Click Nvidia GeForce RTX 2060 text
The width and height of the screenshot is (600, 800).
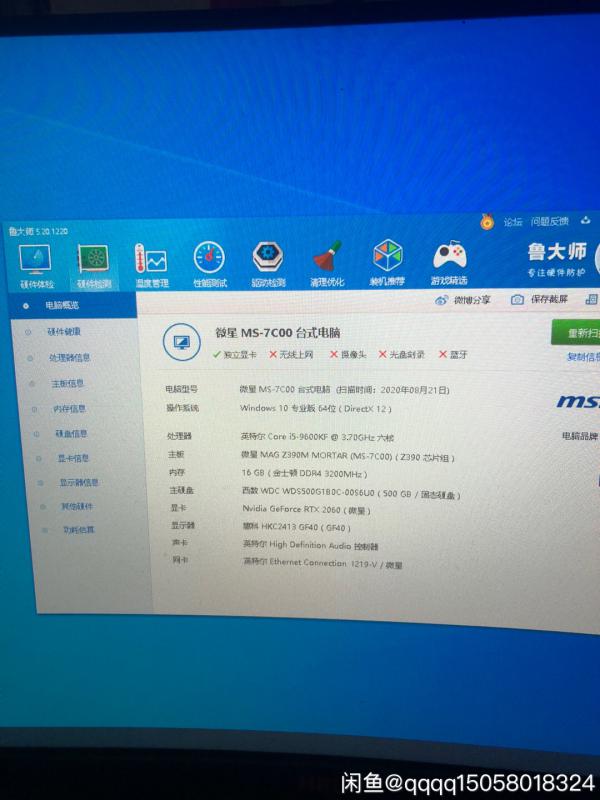[x=306, y=510]
